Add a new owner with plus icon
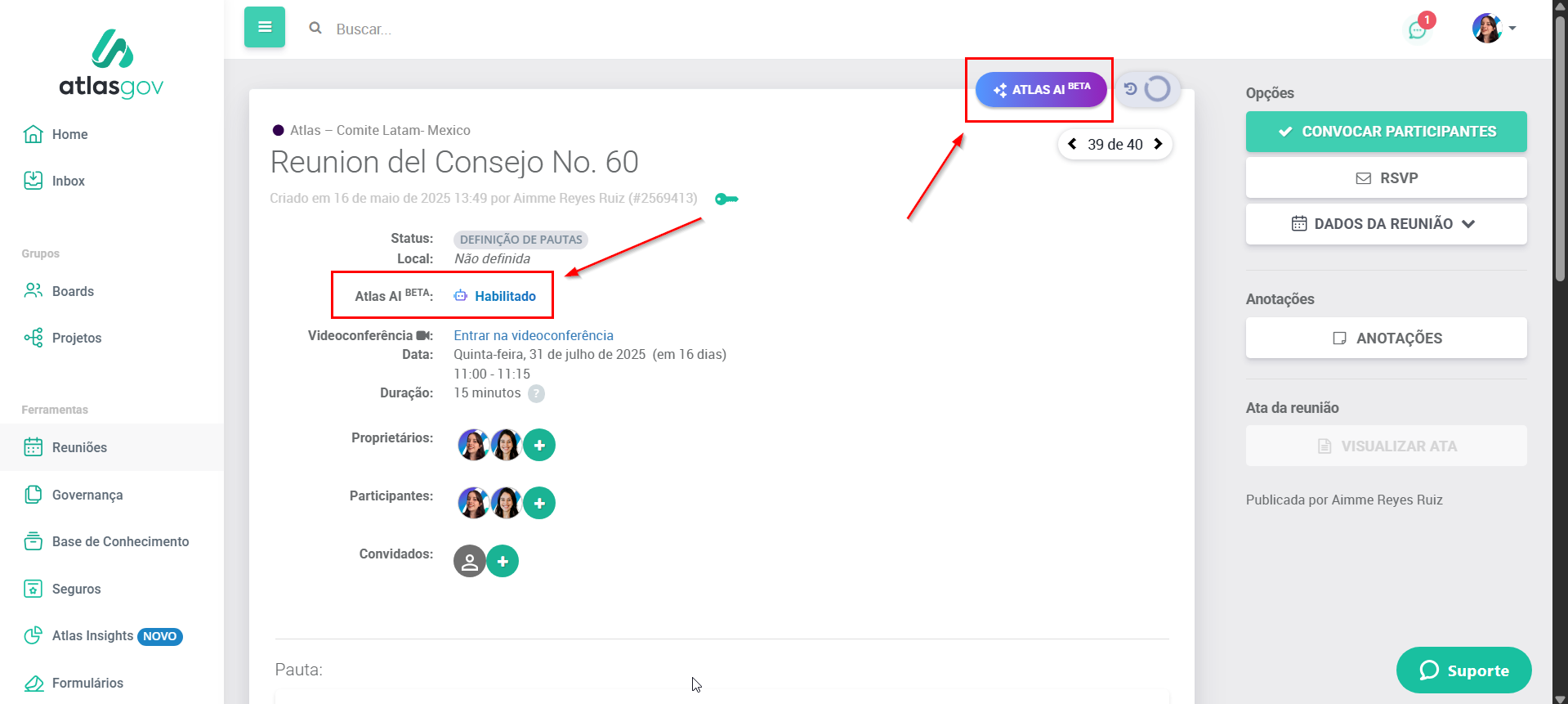 coord(539,446)
